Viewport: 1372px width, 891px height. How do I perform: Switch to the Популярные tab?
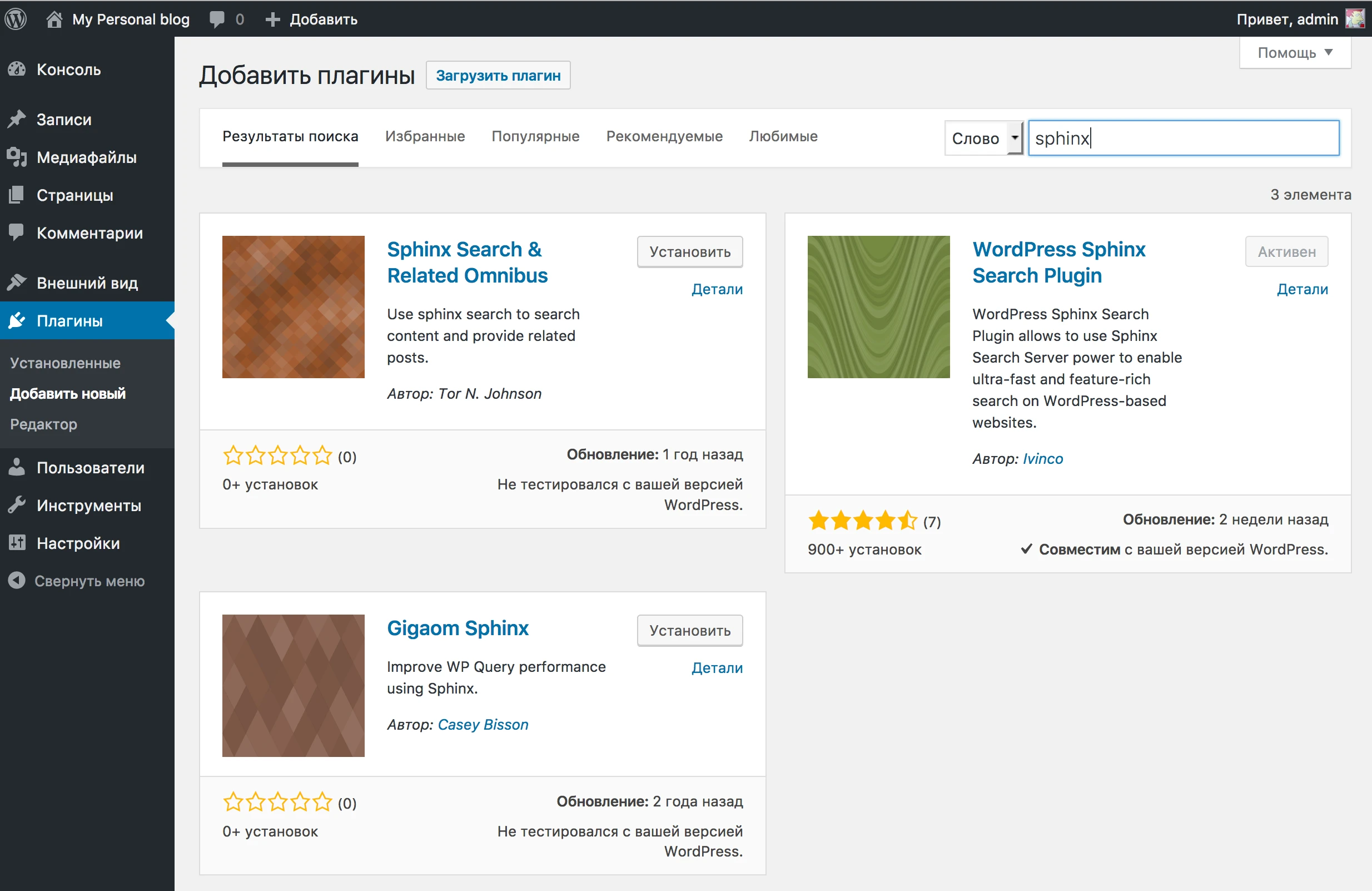click(x=535, y=136)
